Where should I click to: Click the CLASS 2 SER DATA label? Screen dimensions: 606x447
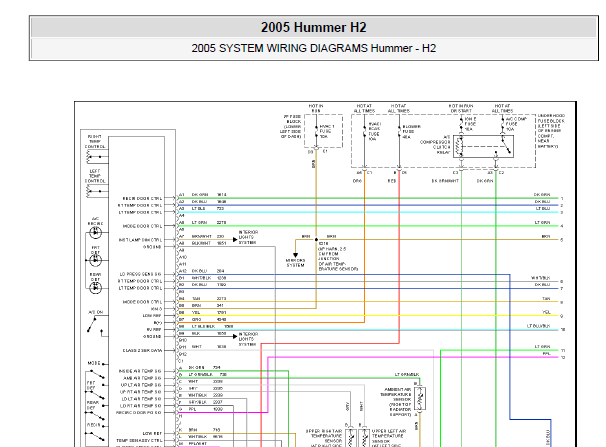[x=142, y=351]
